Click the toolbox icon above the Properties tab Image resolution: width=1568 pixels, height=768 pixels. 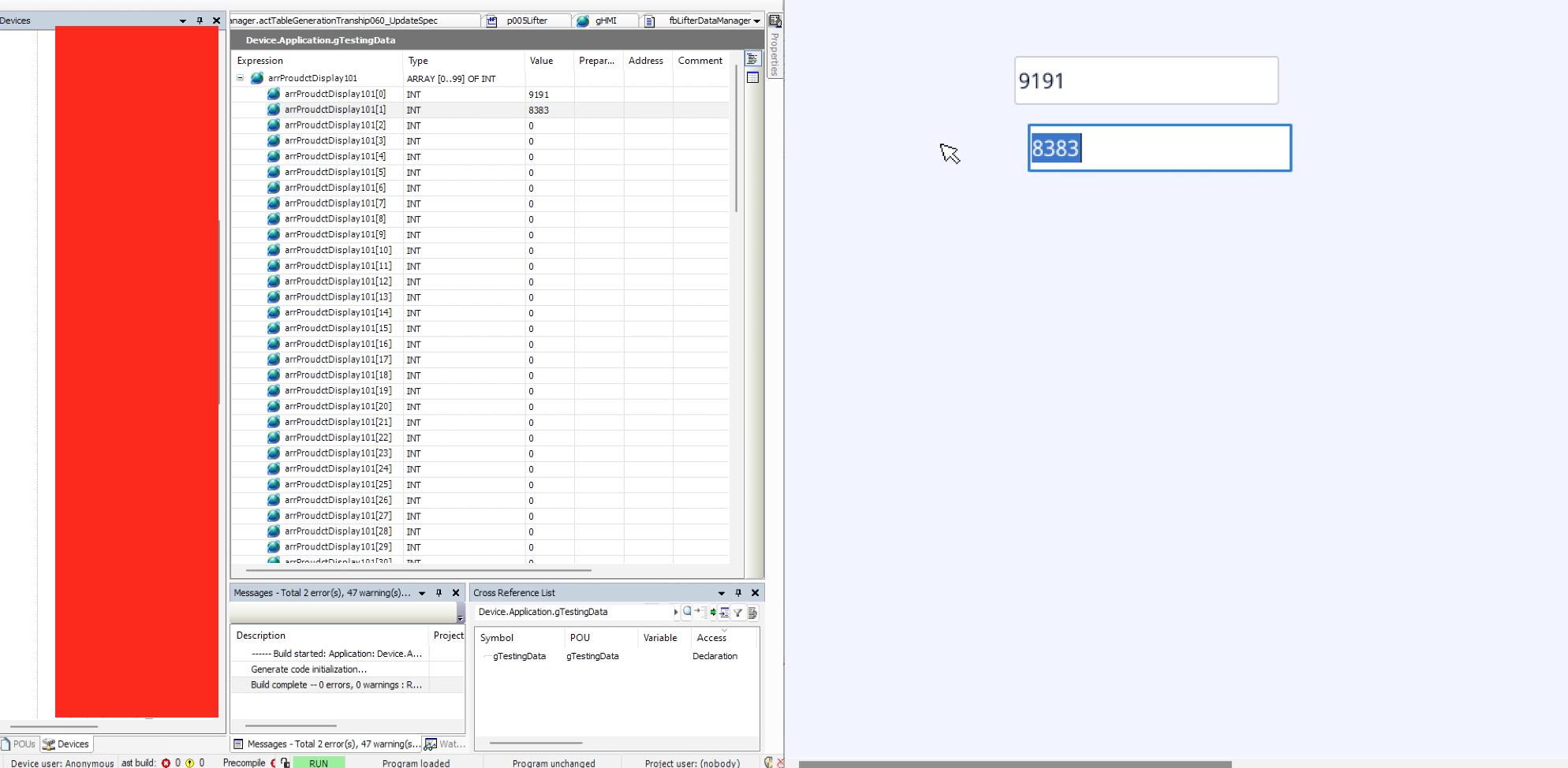(x=775, y=21)
